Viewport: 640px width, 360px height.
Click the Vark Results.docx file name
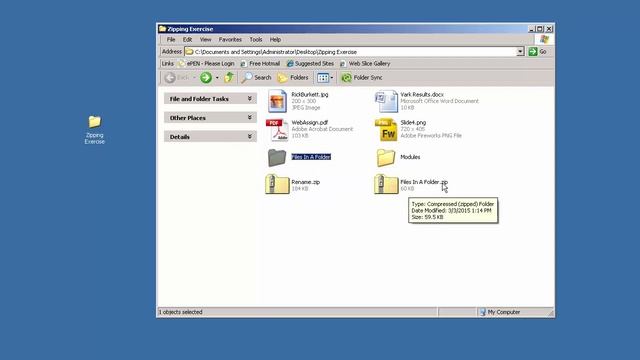tap(422, 94)
